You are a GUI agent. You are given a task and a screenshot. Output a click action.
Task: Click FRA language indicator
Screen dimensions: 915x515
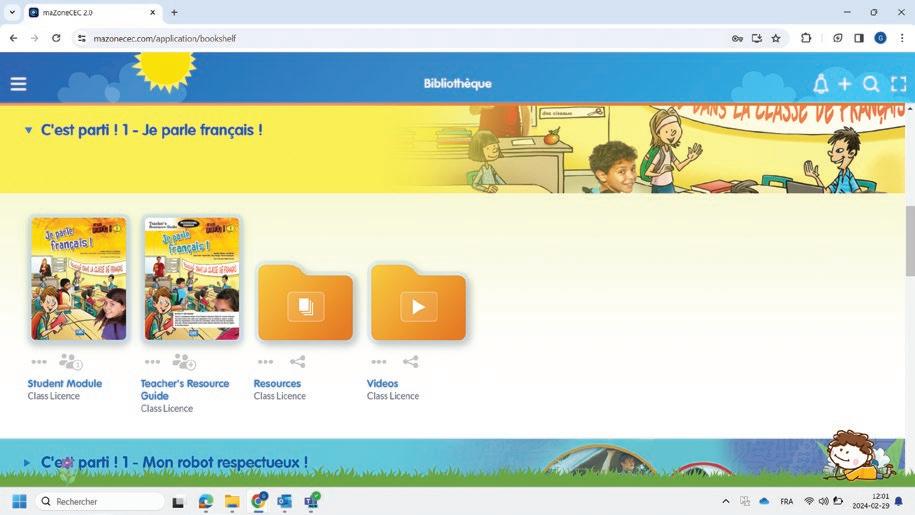(786, 502)
